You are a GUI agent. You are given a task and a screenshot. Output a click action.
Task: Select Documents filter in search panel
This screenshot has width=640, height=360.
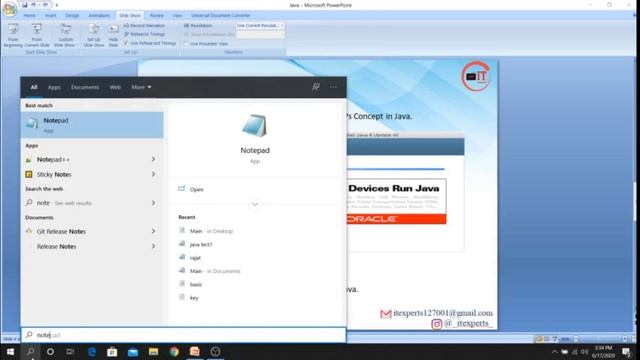[x=85, y=87]
